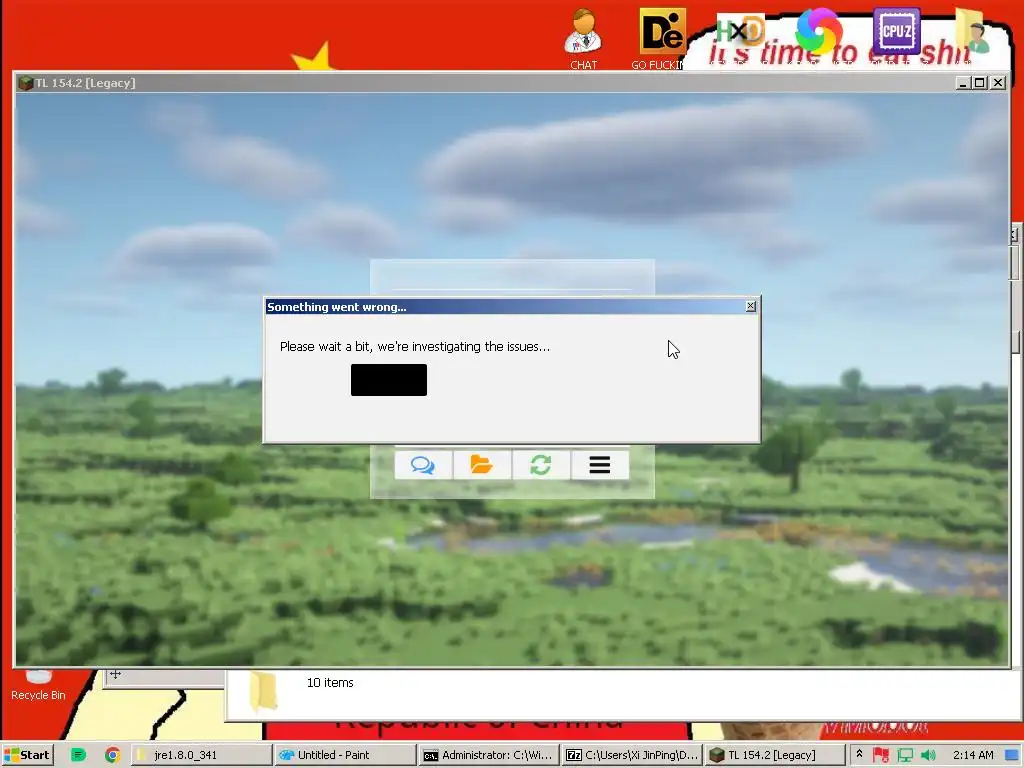This screenshot has height=768, width=1024.
Task: Close the "Something went wrong..." dialog
Action: [751, 306]
